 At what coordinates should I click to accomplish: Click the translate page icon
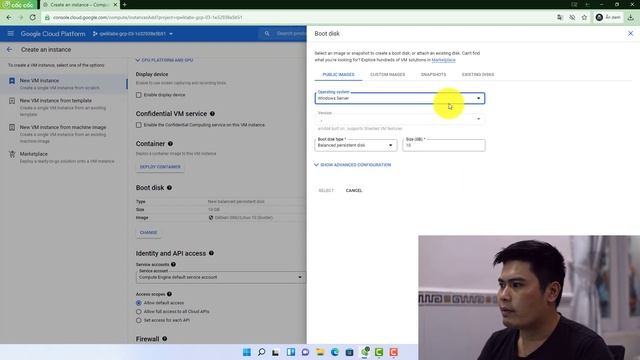click(x=560, y=18)
